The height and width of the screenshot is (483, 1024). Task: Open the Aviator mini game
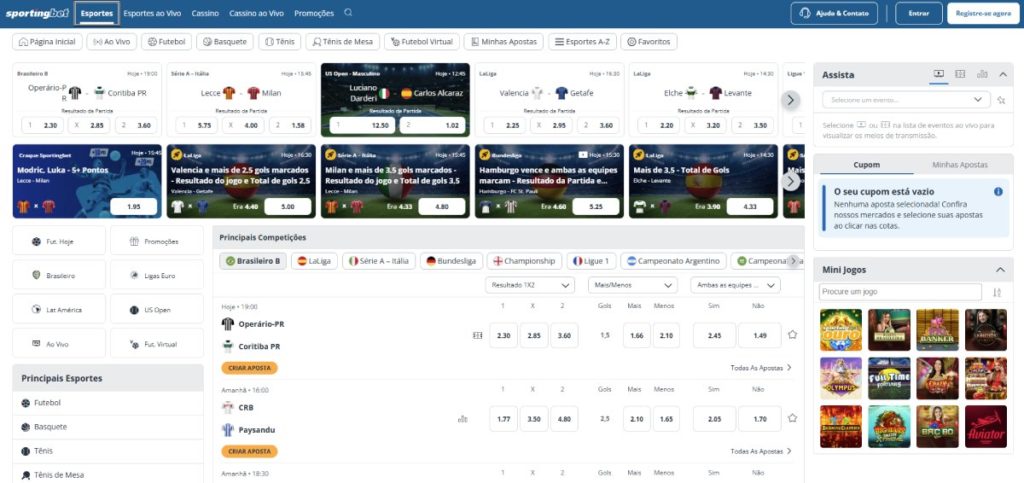[x=985, y=426]
